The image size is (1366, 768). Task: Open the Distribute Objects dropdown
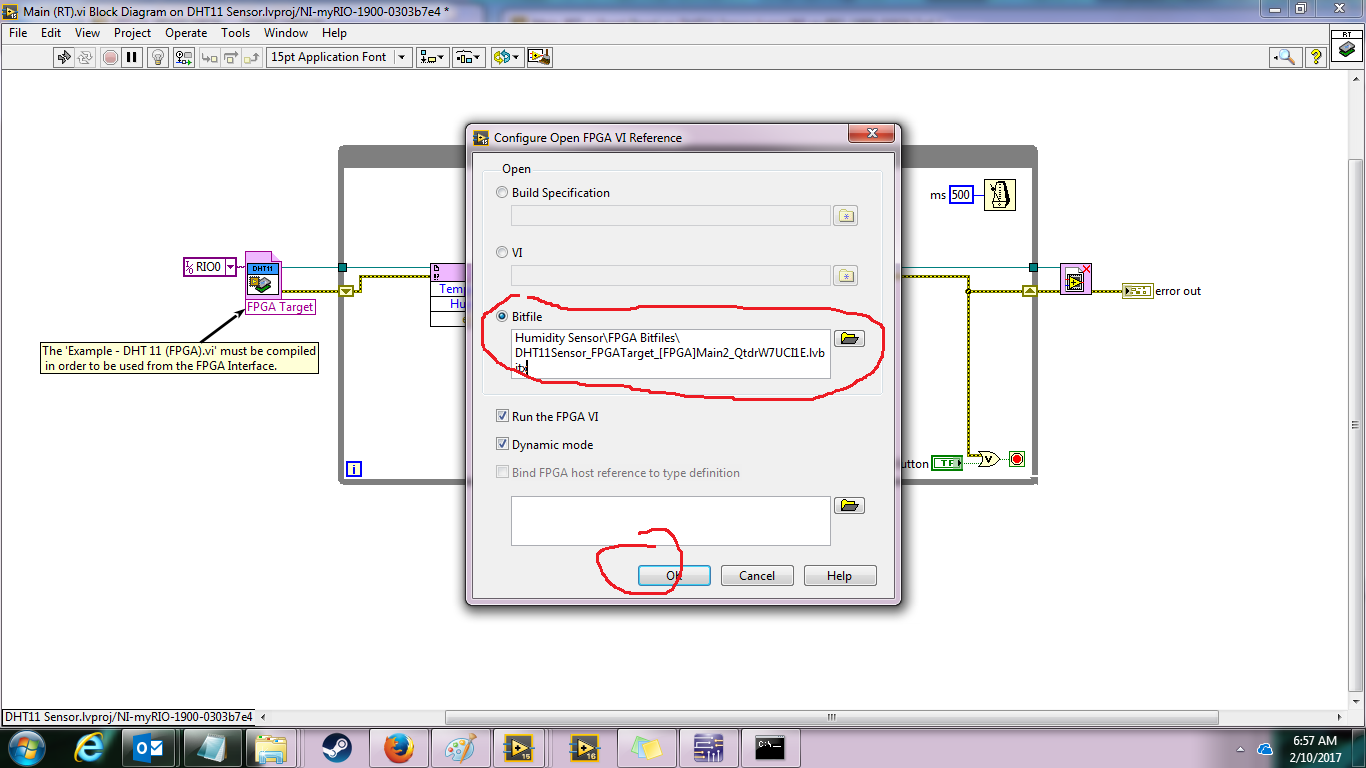pos(469,57)
